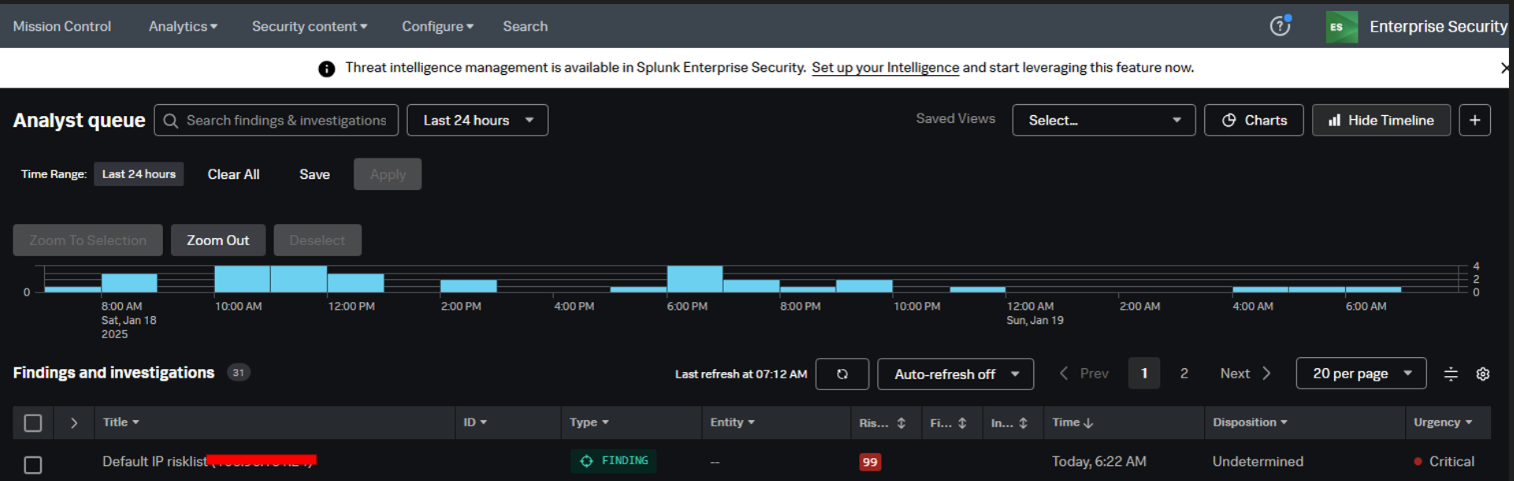Click the 6:00 PM timeline bar
This screenshot has width=1514, height=481.
pyautogui.click(x=694, y=279)
